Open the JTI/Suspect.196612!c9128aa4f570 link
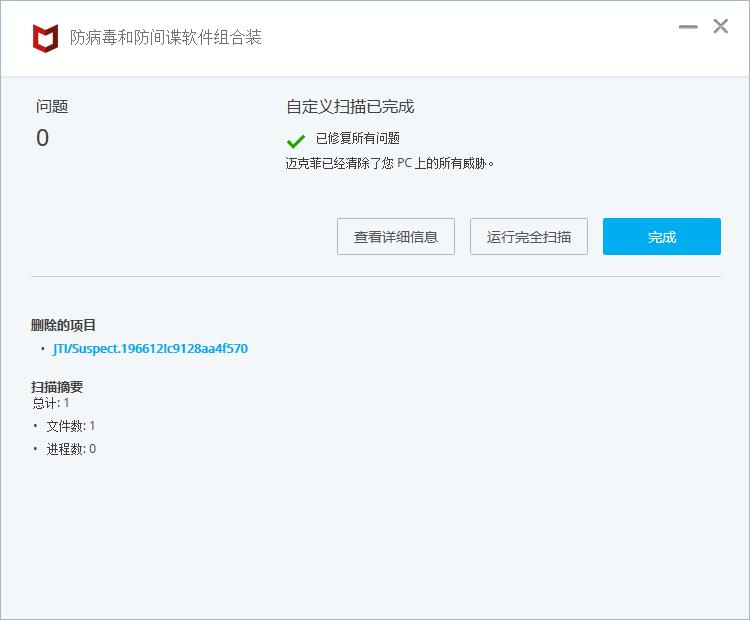Viewport: 750px width, 620px height. click(x=150, y=348)
